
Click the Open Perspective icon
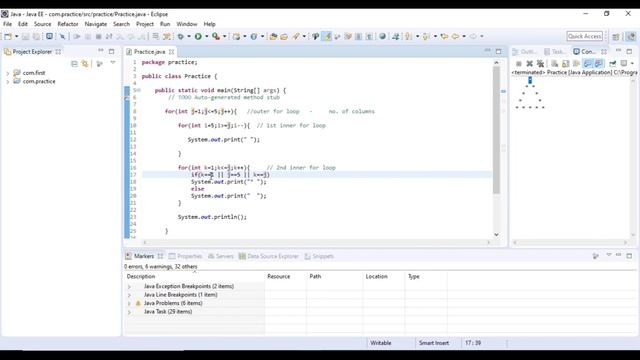tap(616, 36)
